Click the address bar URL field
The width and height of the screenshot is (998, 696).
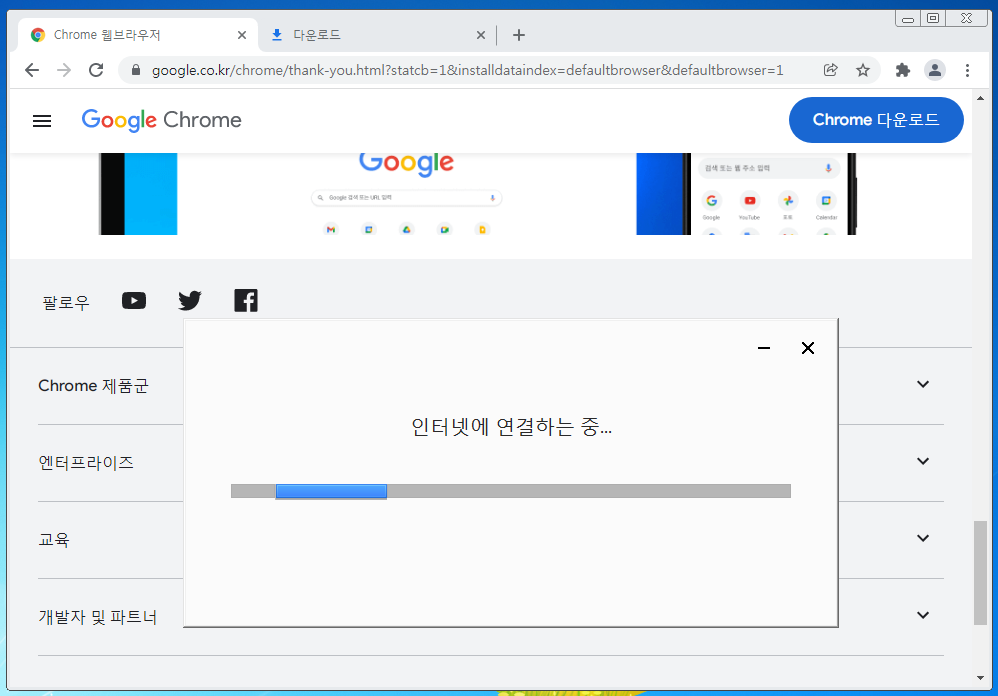pos(468,70)
